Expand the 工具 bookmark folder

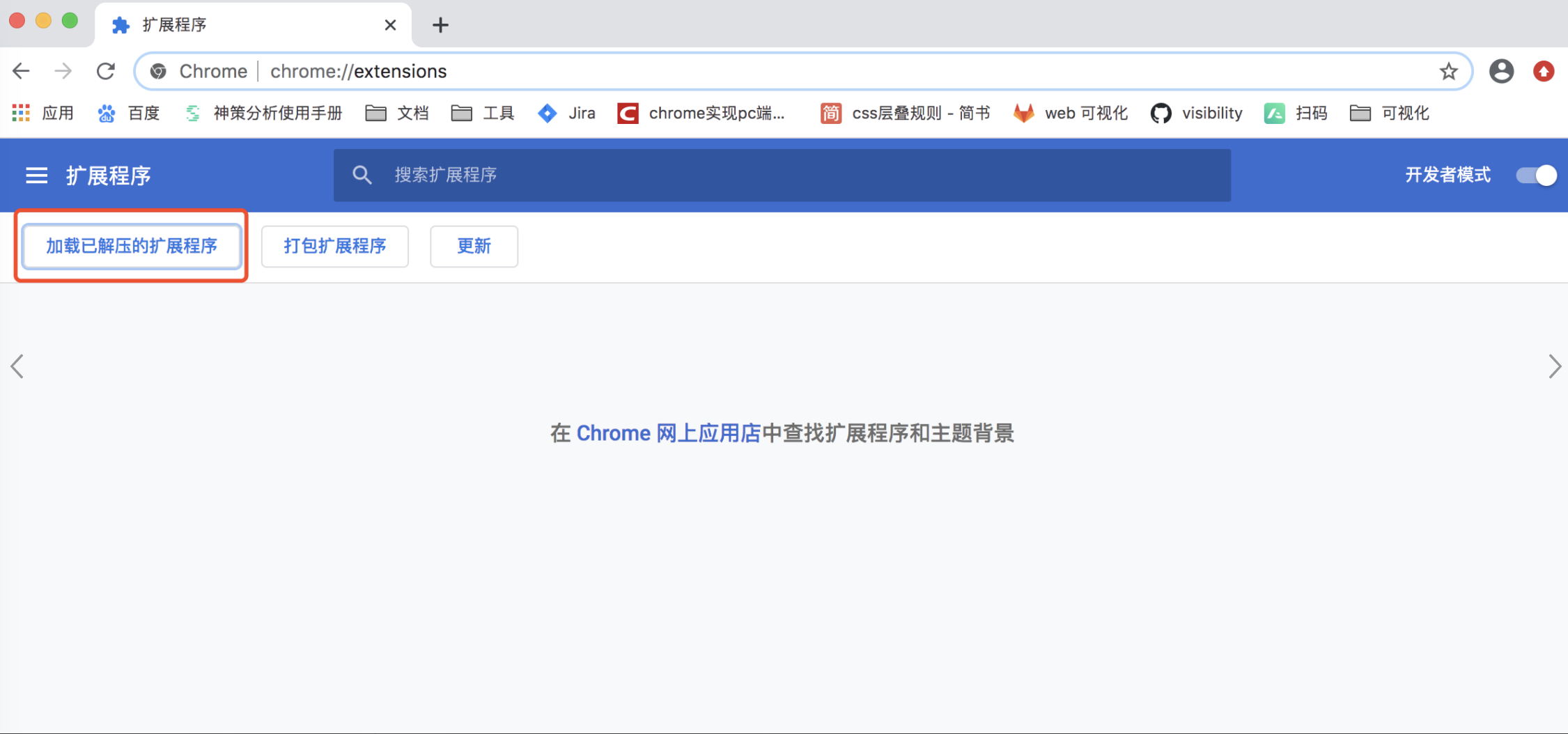click(x=483, y=113)
